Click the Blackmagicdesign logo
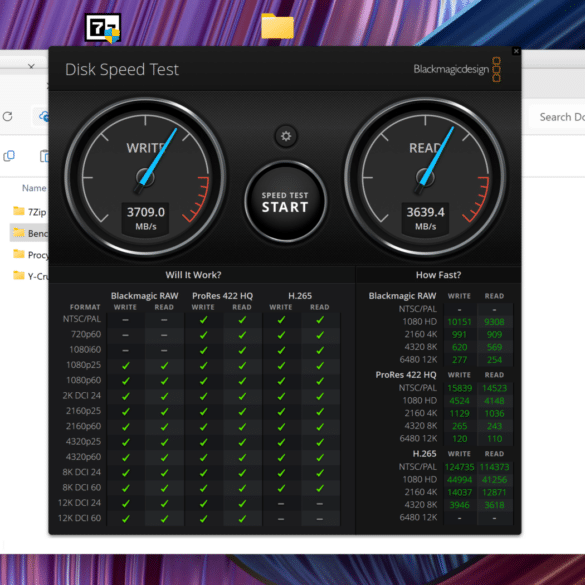This screenshot has height=585, width=585. pyautogui.click(x=457, y=69)
